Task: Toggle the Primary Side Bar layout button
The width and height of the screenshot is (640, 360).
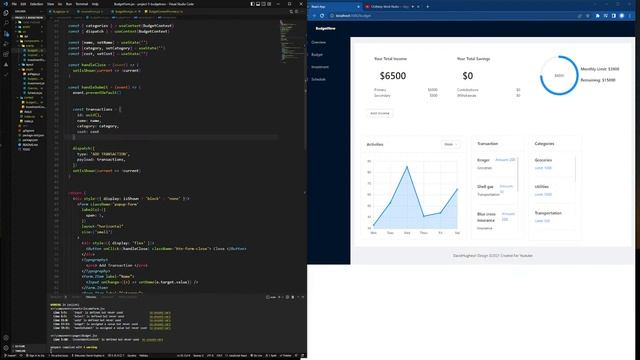Action: point(252,4)
